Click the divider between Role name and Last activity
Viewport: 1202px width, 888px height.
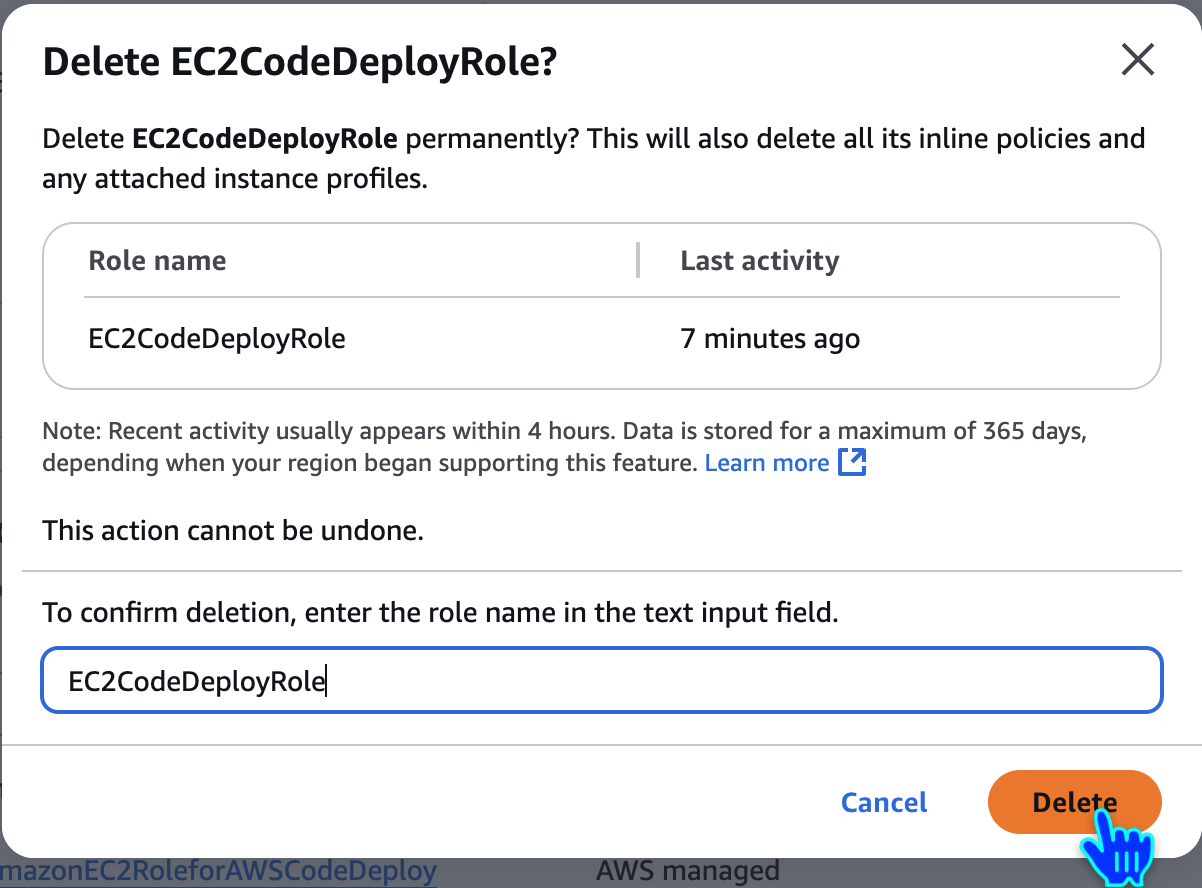tap(638, 260)
